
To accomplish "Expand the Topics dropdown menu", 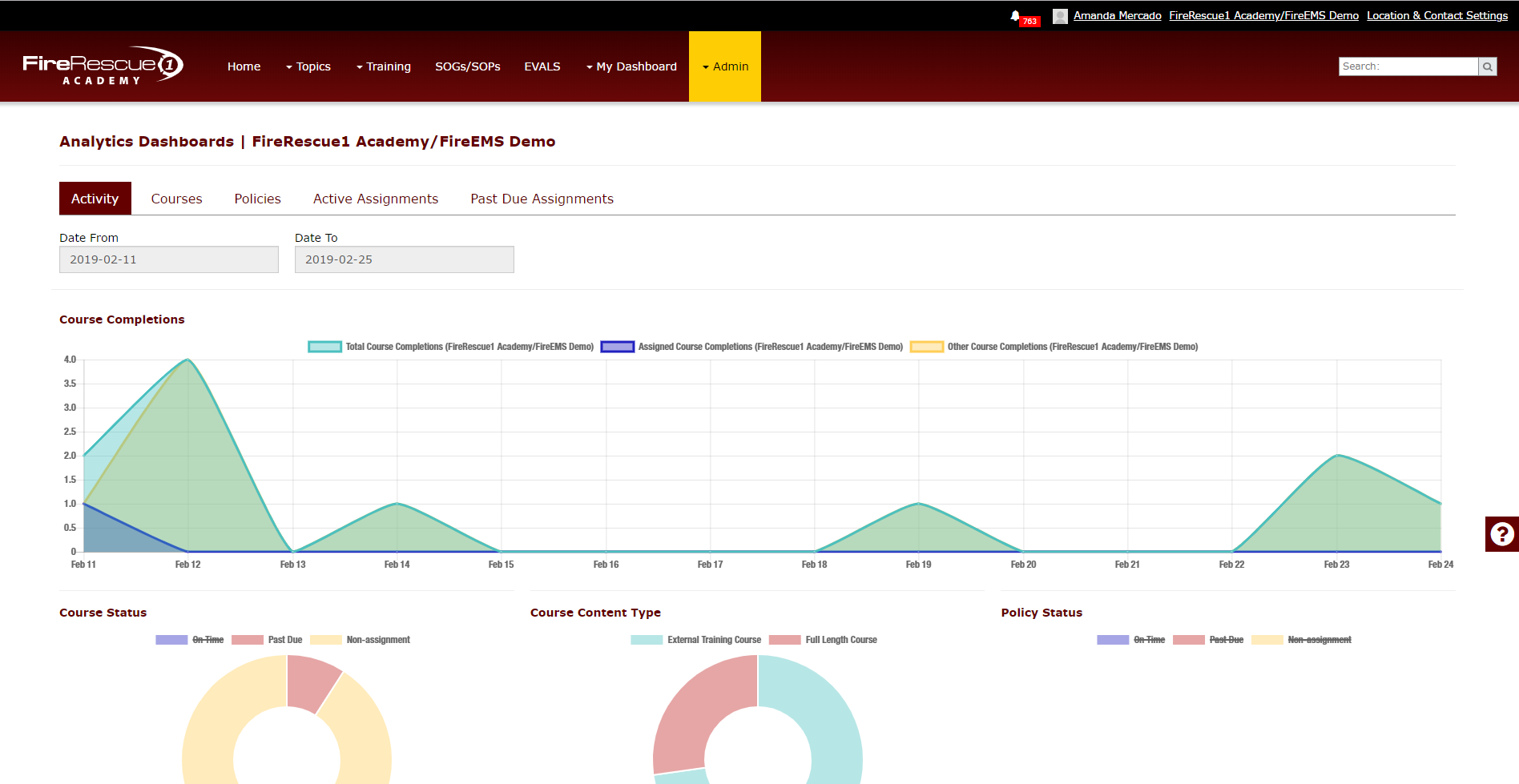I will pos(308,66).
